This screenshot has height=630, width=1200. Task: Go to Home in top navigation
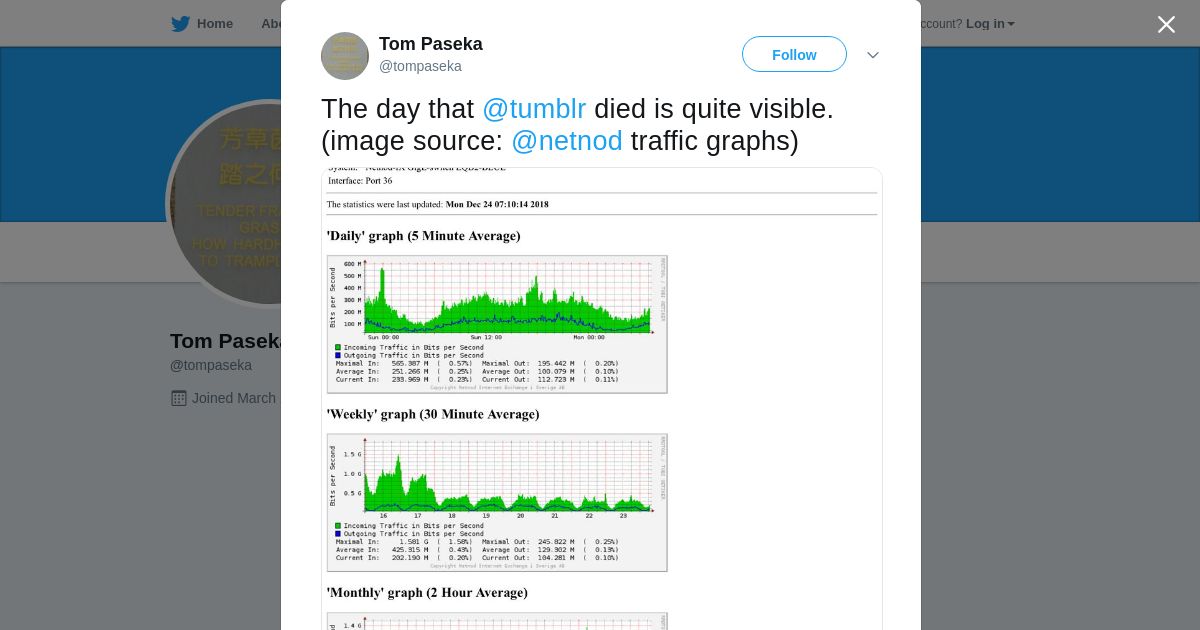pyautogui.click(x=214, y=24)
